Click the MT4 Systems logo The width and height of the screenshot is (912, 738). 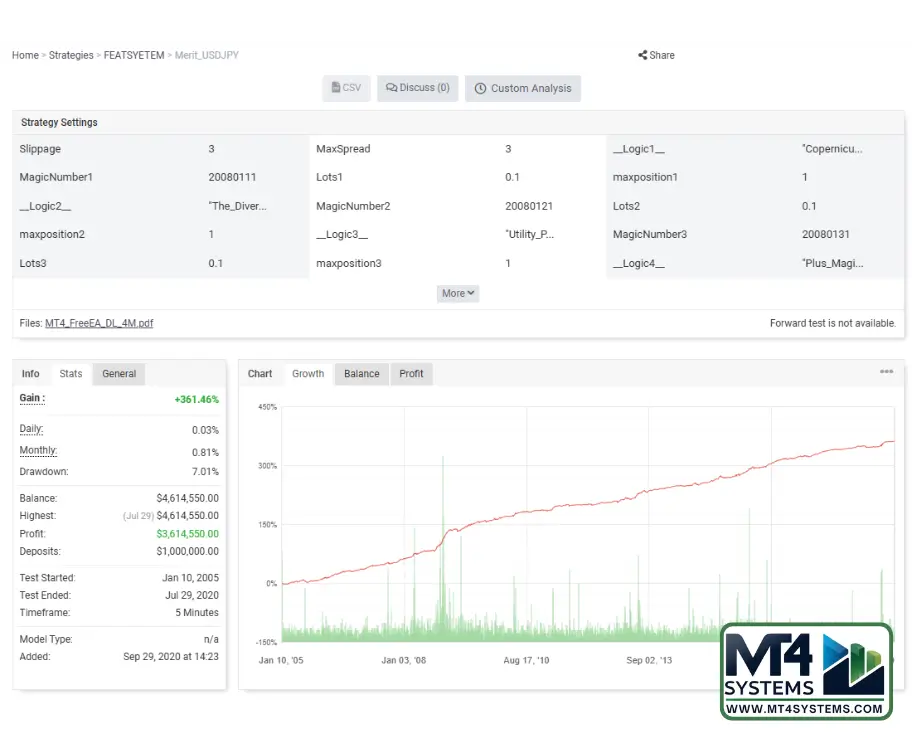click(806, 672)
